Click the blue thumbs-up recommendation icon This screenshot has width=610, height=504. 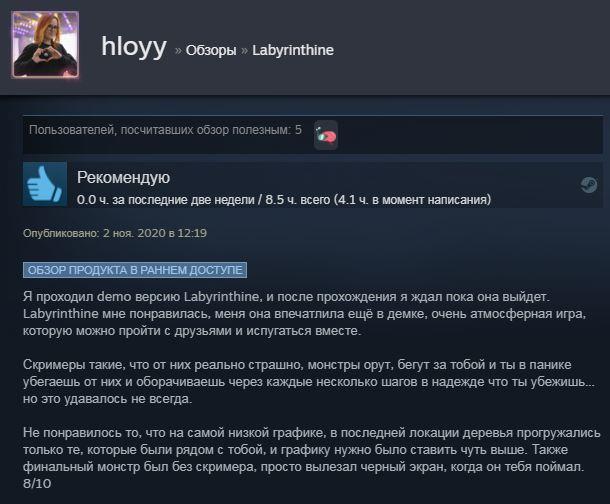45,184
